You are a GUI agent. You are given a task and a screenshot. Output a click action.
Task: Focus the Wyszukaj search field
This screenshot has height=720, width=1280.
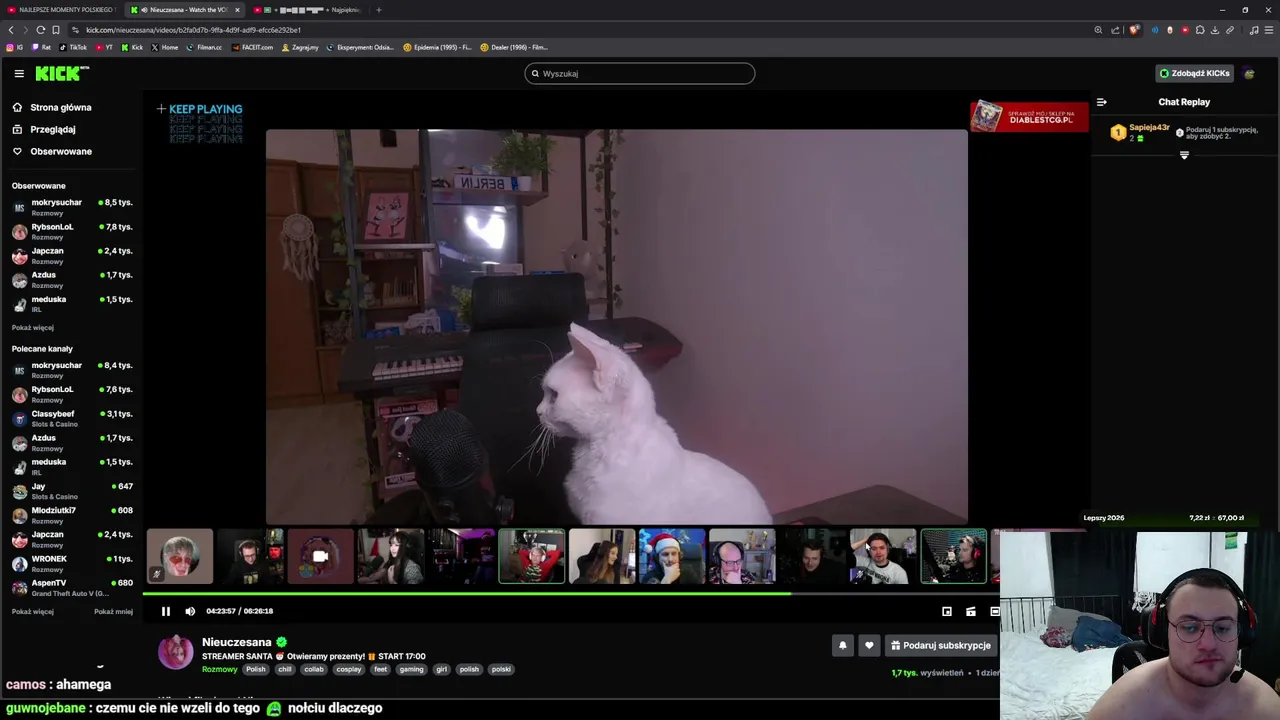[x=640, y=73]
